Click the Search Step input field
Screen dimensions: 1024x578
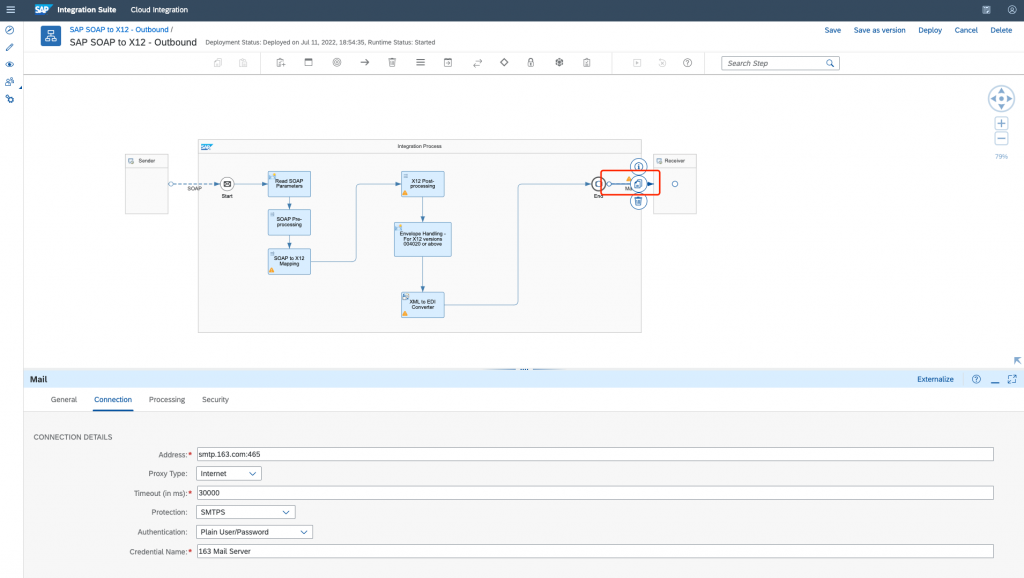click(x=775, y=63)
